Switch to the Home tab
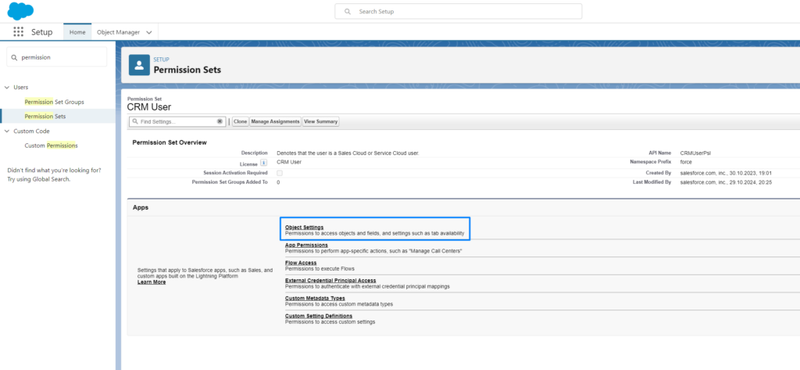Screen dimensions: 800x370 pyautogui.click(x=78, y=32)
